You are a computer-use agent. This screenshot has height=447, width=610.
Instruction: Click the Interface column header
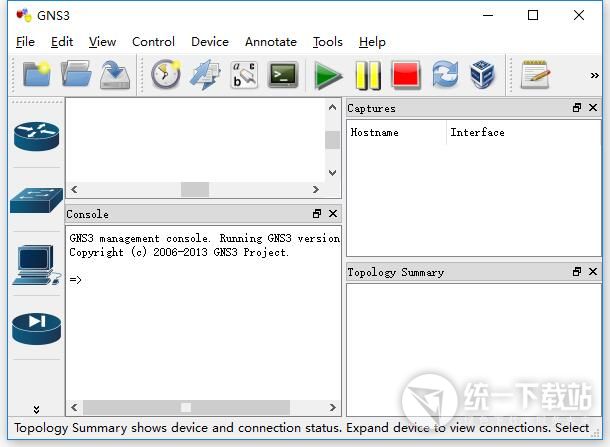point(523,132)
